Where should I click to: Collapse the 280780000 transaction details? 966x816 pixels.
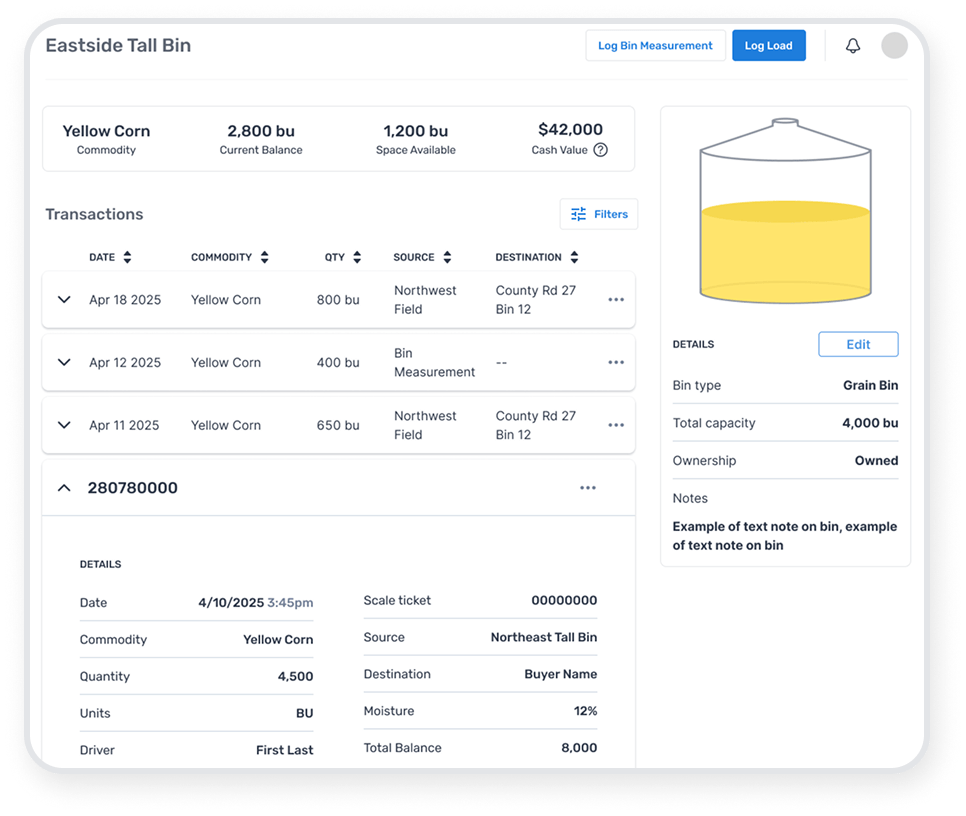[x=64, y=488]
